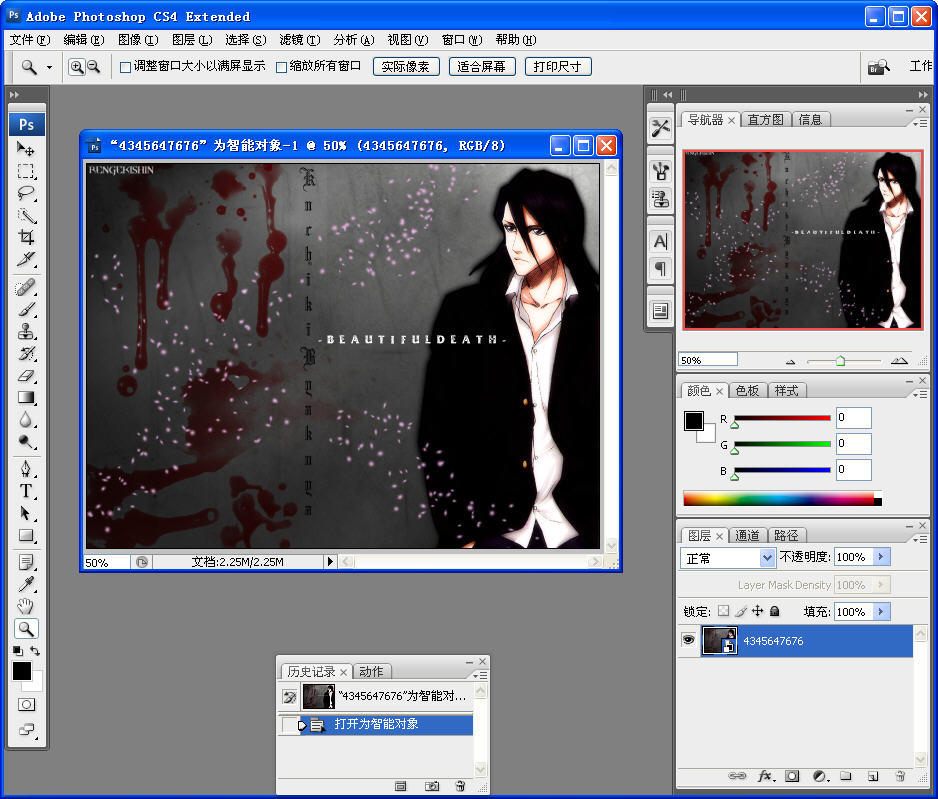Image resolution: width=938 pixels, height=799 pixels.
Task: Click the 打印尺寸 button
Action: (x=558, y=66)
